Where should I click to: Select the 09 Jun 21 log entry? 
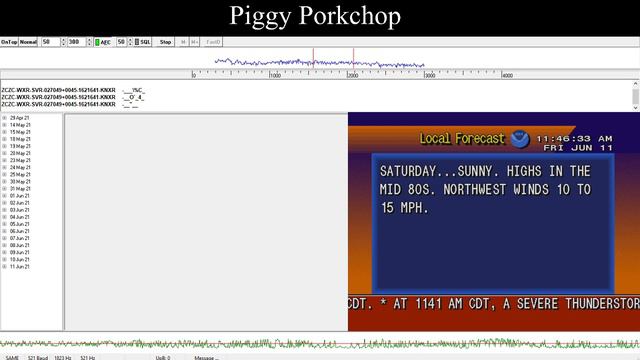[20, 252]
